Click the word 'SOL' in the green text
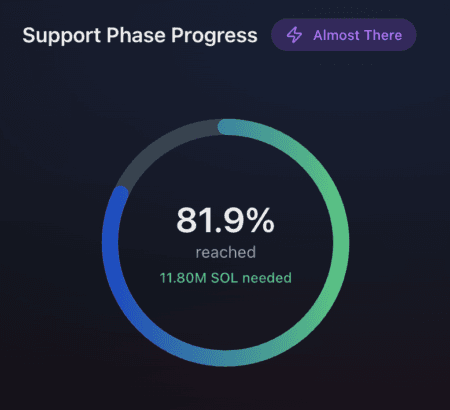Image resolution: width=450 pixels, height=410 pixels. coord(224,278)
